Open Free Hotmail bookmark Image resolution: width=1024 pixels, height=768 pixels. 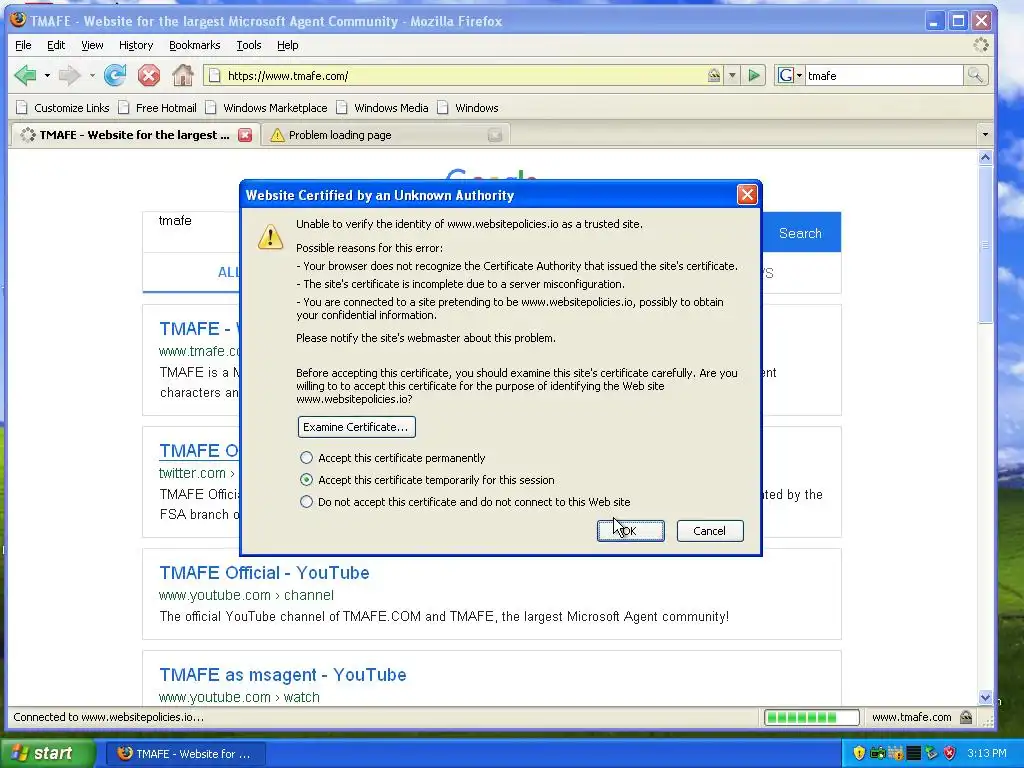(158, 108)
